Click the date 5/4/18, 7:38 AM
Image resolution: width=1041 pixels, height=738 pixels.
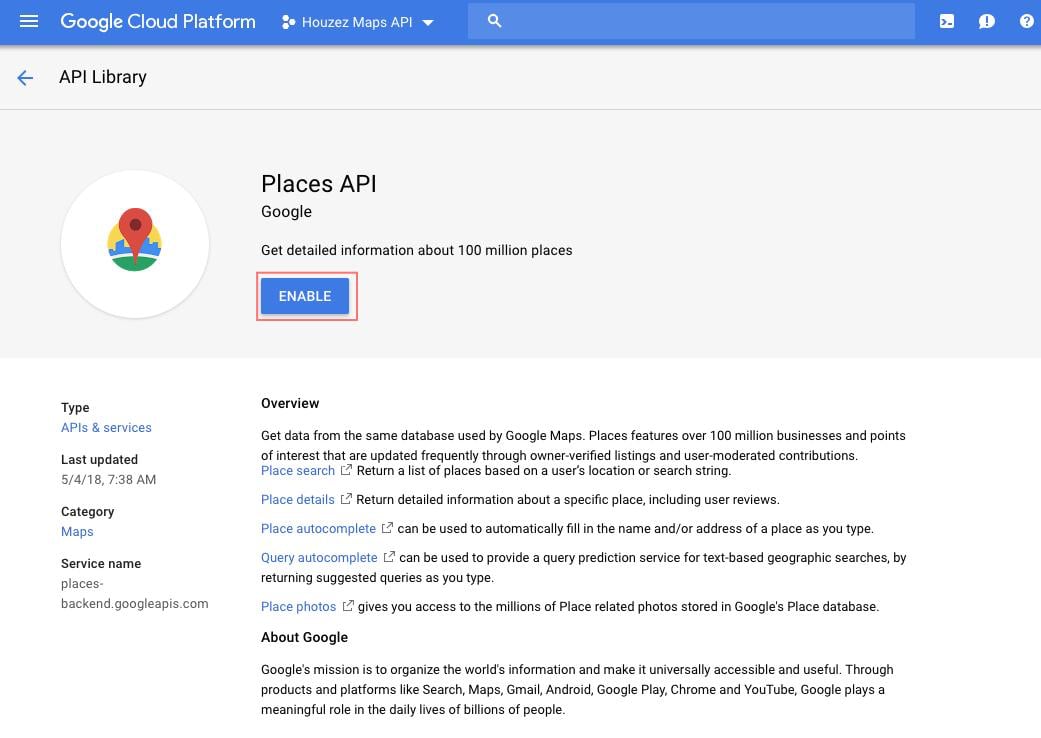click(x=108, y=479)
